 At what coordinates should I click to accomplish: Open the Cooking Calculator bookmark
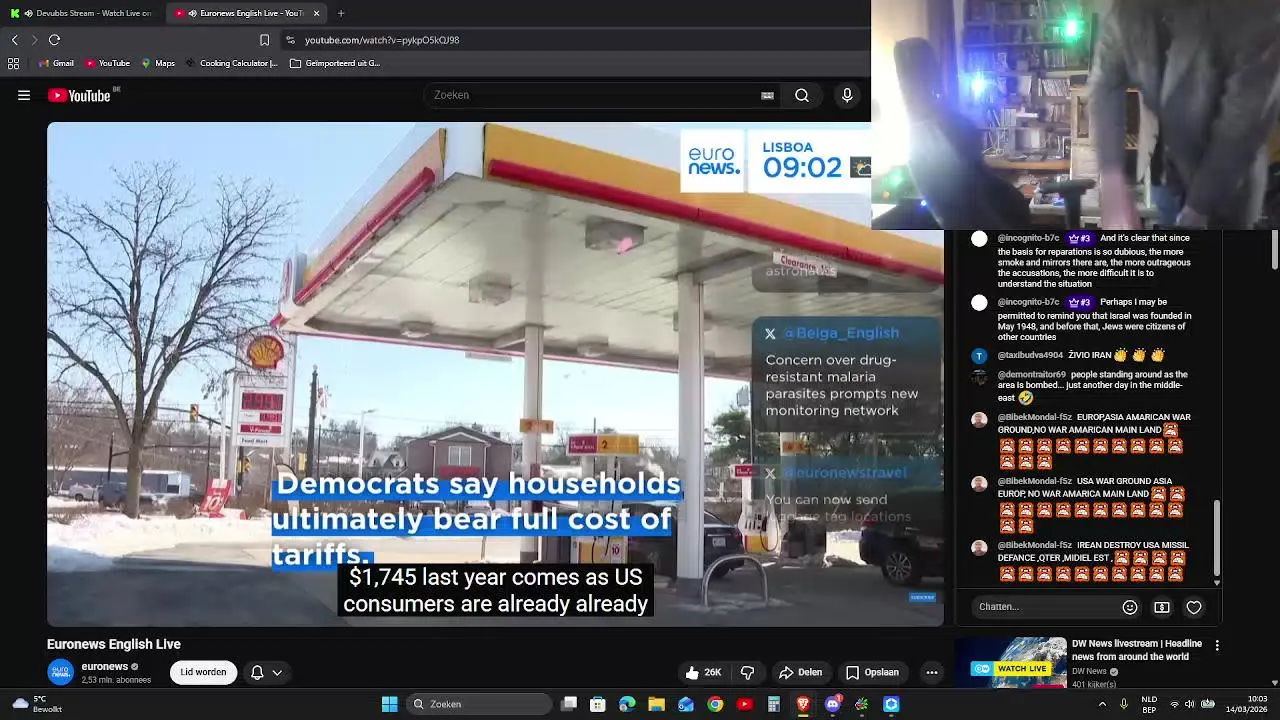[231, 63]
